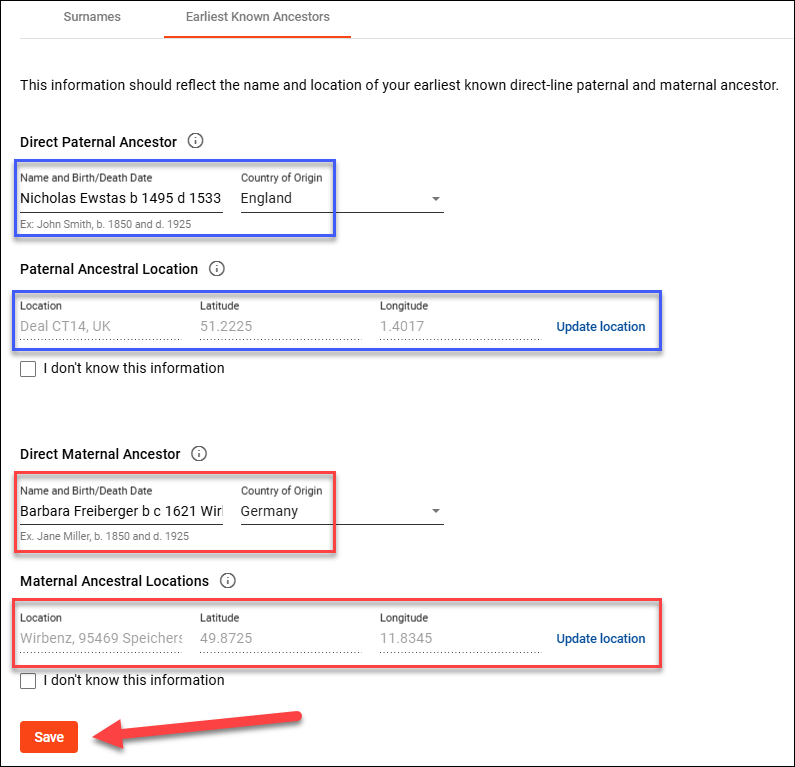
Task: Click info icon beside Paternal Ancestral Location
Action: (217, 268)
